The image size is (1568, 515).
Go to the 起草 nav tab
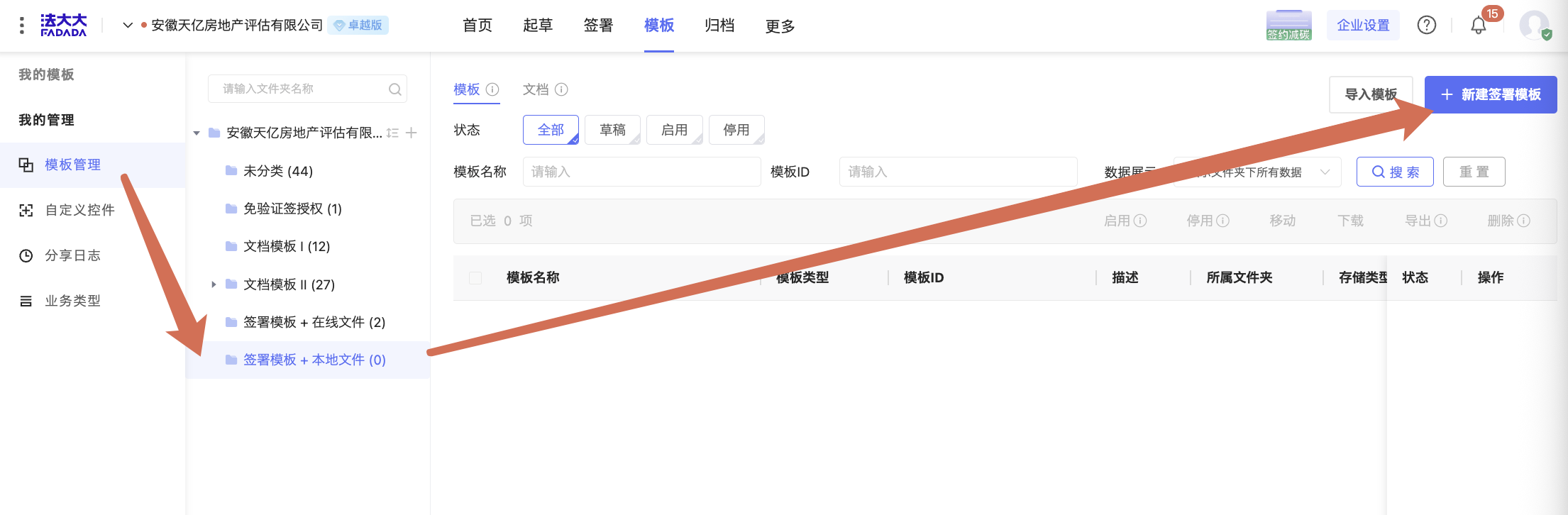[537, 26]
